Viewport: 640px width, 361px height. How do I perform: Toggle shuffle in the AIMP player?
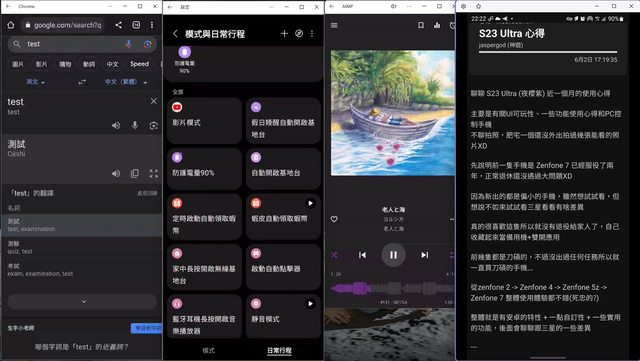point(334,255)
